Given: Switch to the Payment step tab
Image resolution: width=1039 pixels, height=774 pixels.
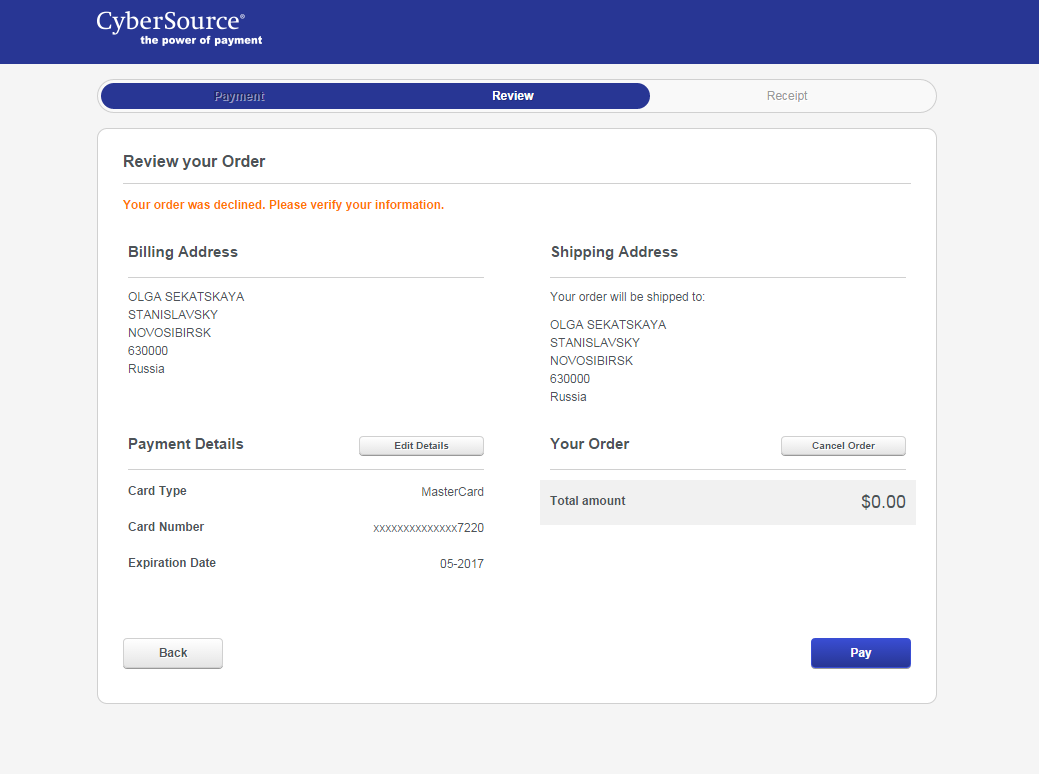Looking at the screenshot, I should pyautogui.click(x=239, y=96).
